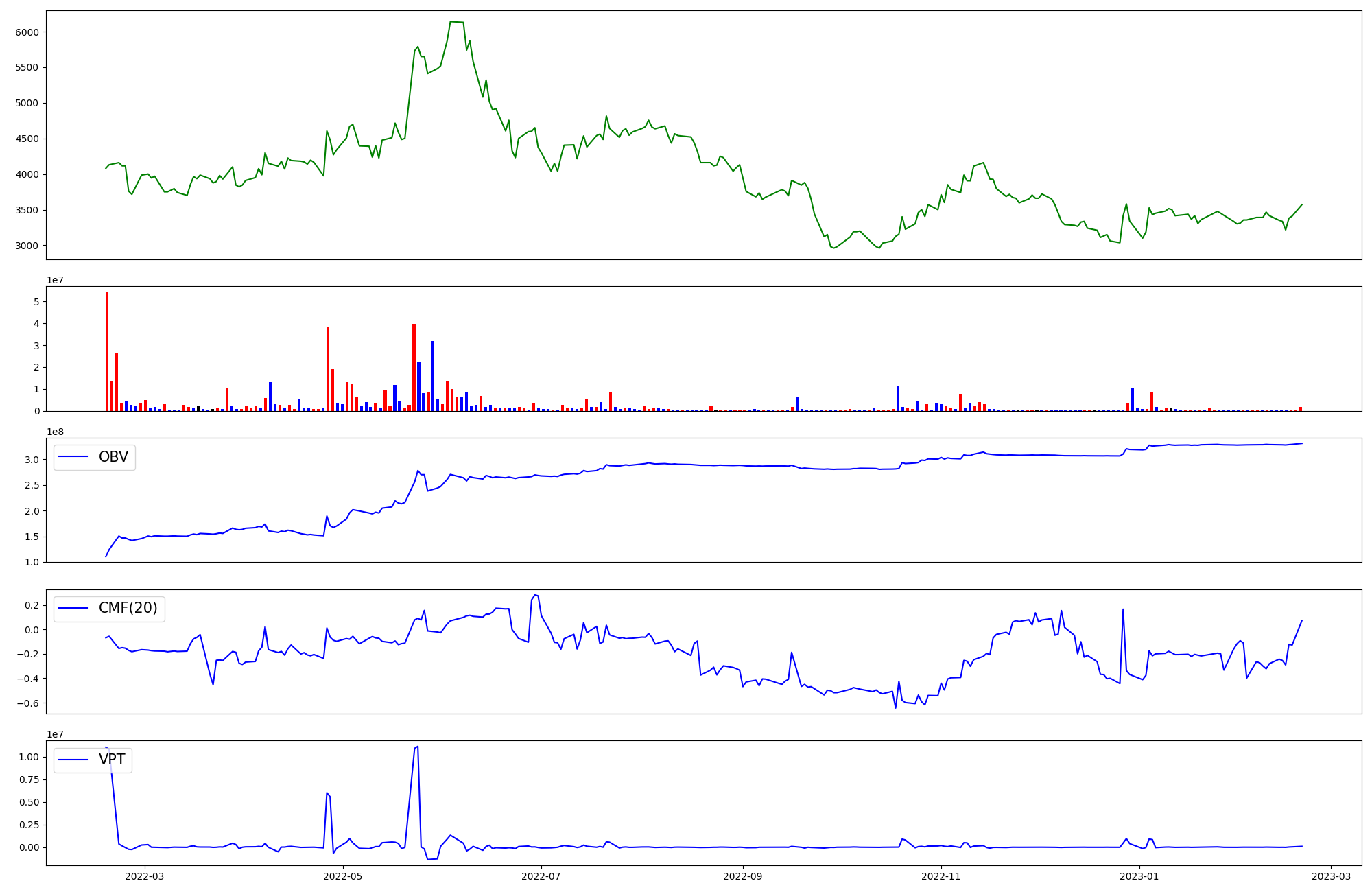Click the 3000 price axis label
This screenshot has width=1372, height=892.
click(27, 246)
